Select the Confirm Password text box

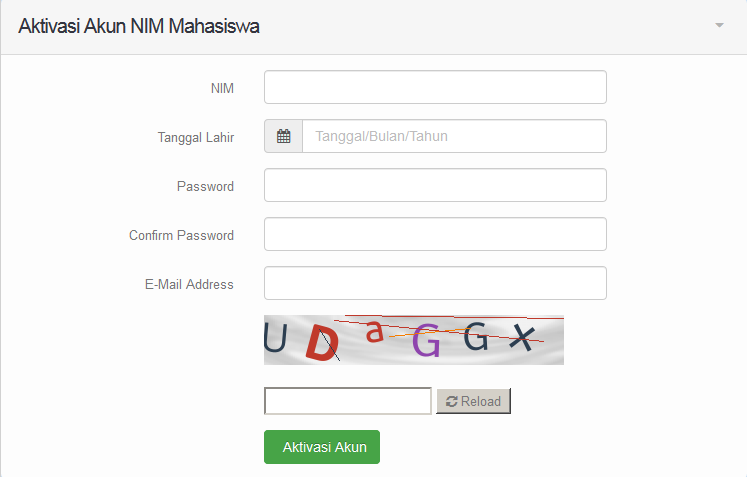point(435,234)
